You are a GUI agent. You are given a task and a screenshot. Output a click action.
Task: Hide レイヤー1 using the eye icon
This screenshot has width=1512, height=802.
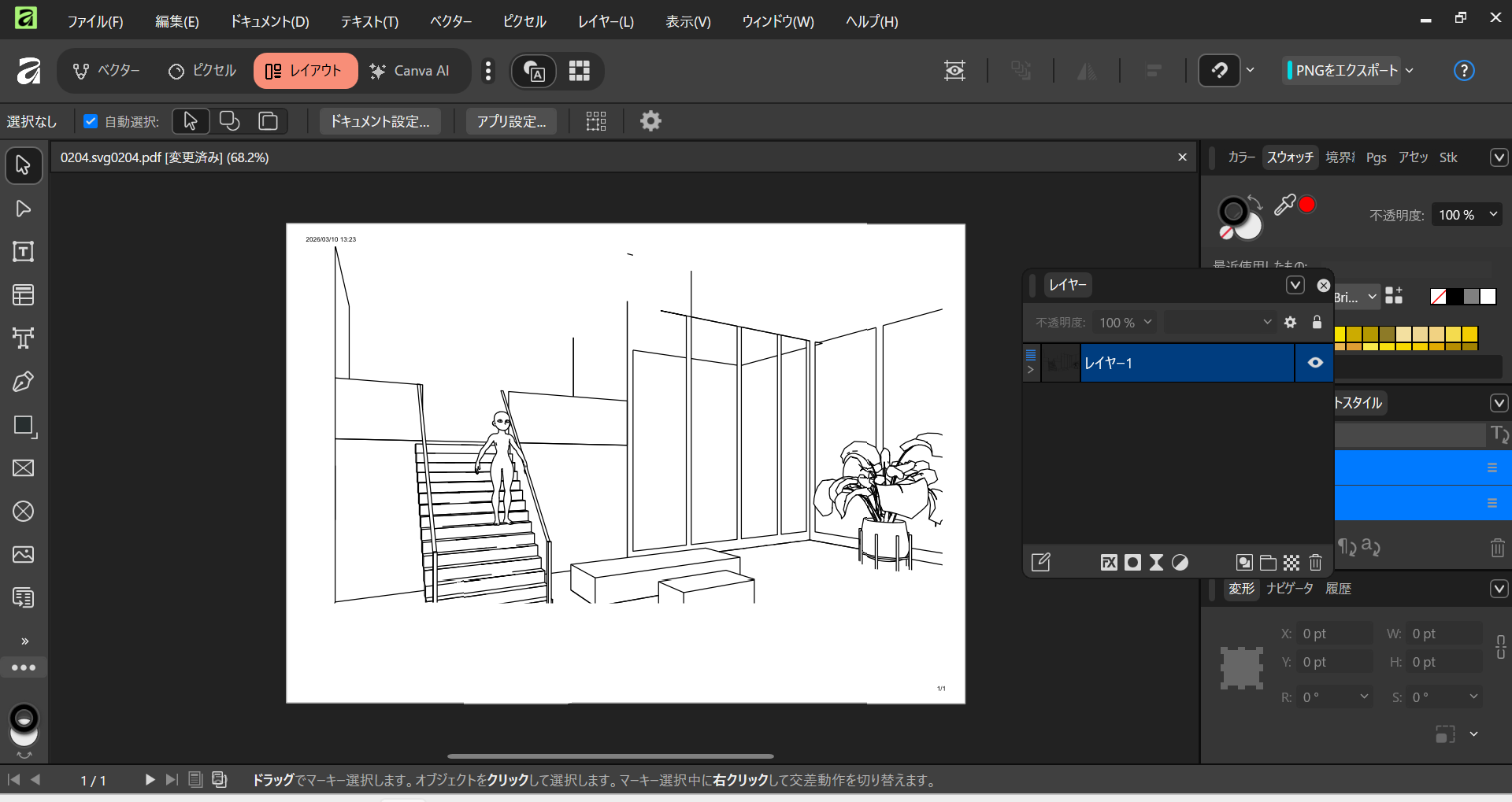tap(1315, 363)
